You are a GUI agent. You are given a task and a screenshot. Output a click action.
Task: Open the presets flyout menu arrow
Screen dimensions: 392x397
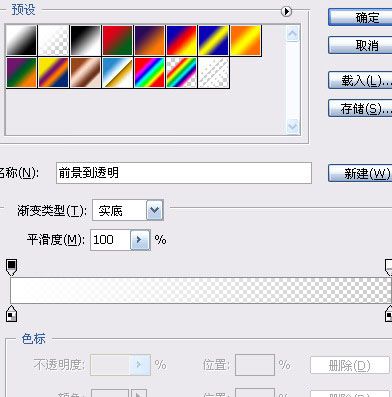pyautogui.click(x=286, y=12)
